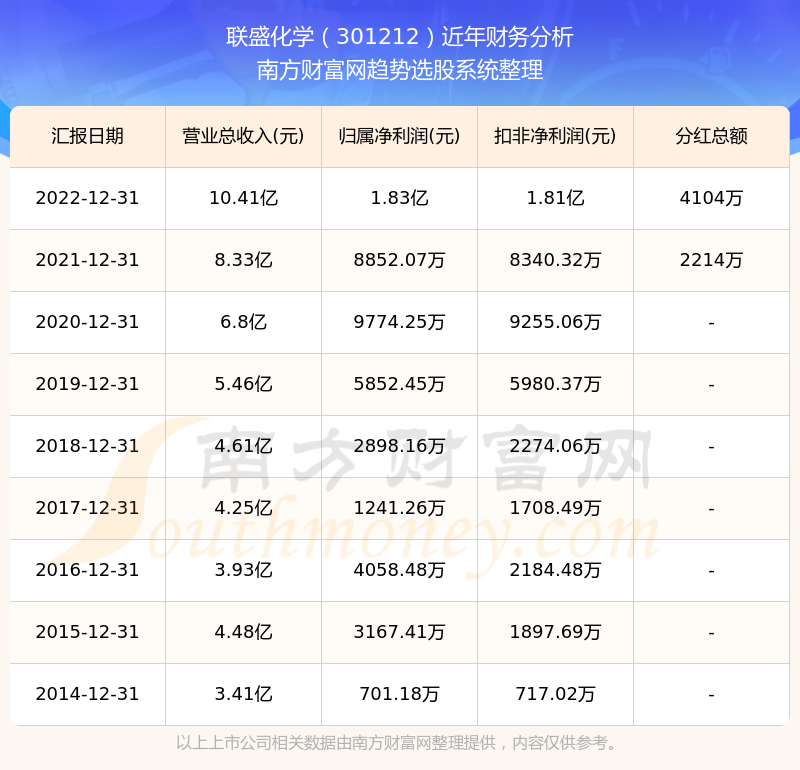
Task: Click the subtitle 南方财富网趋势选股系统整理
Action: (399, 70)
